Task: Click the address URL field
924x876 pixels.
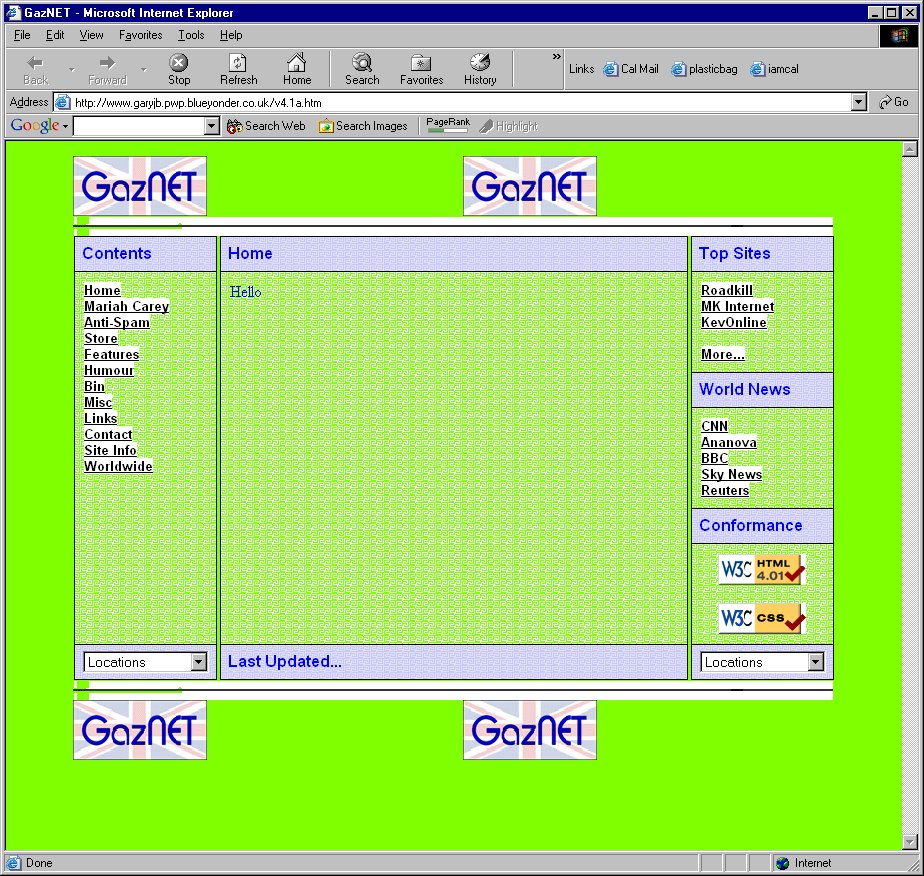Action: [x=461, y=103]
